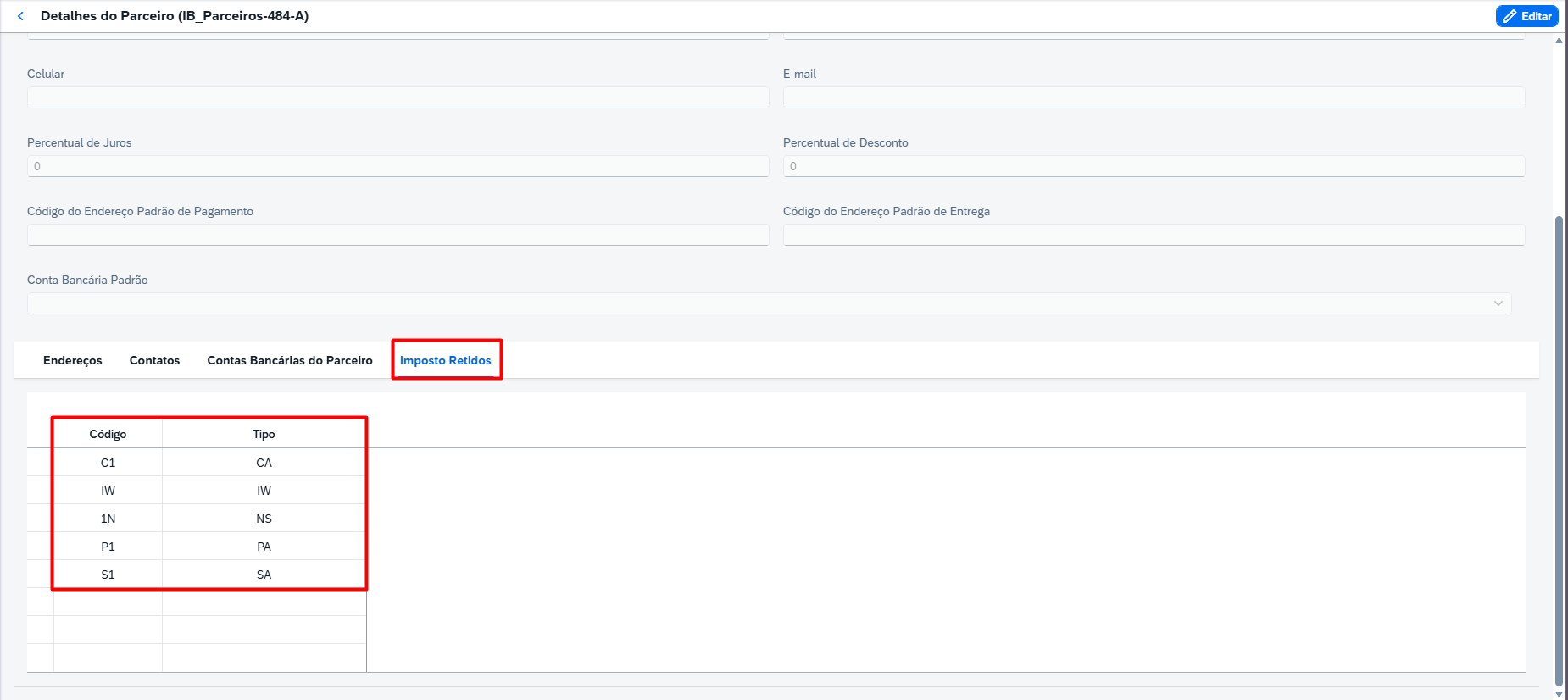Switch to the Endereços tab
This screenshot has height=700, width=1568.
[x=73, y=360]
